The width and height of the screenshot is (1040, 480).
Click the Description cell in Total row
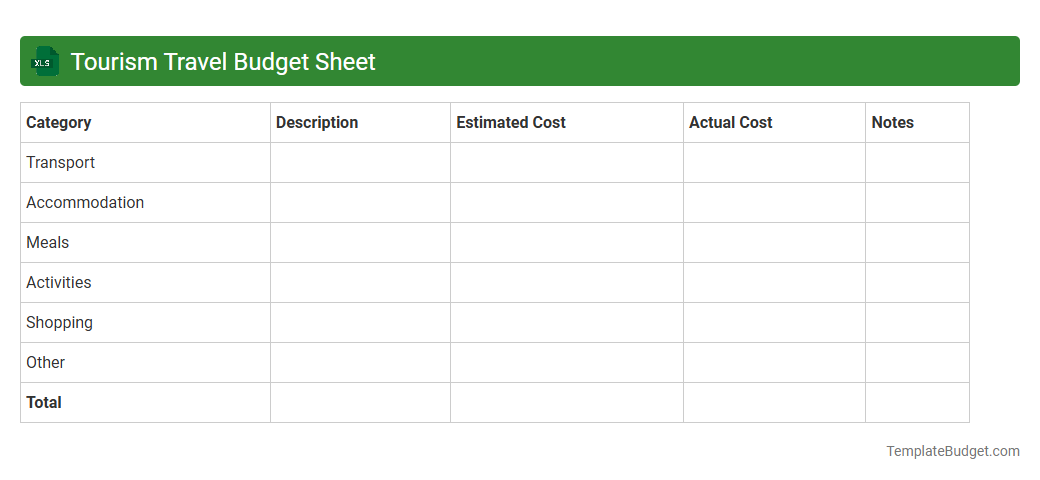pyautogui.click(x=360, y=402)
